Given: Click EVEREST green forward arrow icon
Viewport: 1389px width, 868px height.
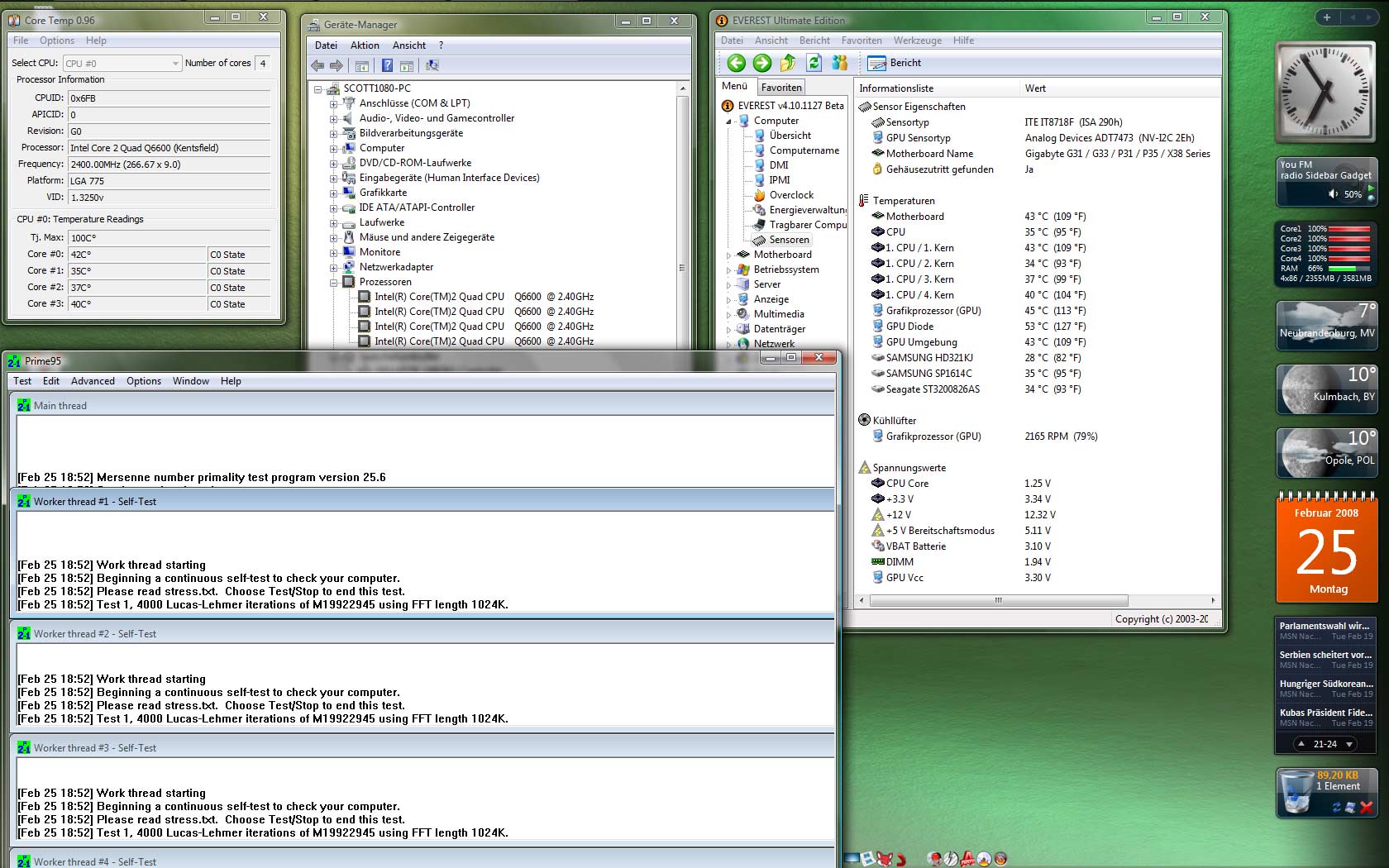Looking at the screenshot, I should [762, 63].
